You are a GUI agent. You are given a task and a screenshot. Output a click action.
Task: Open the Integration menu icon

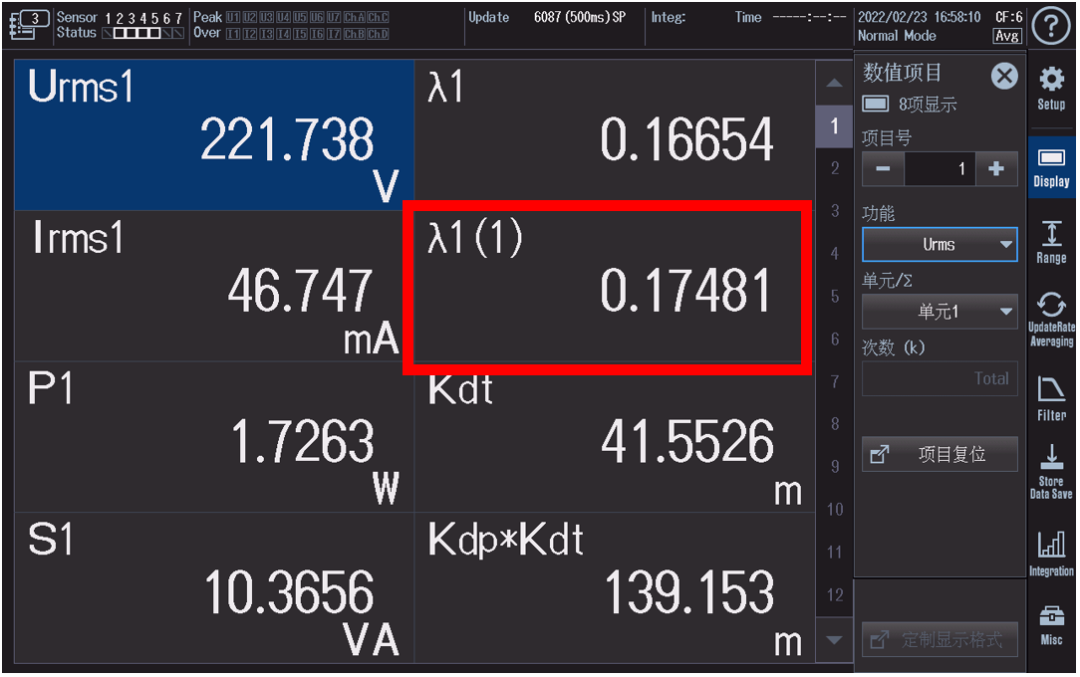pyautogui.click(x=1050, y=554)
